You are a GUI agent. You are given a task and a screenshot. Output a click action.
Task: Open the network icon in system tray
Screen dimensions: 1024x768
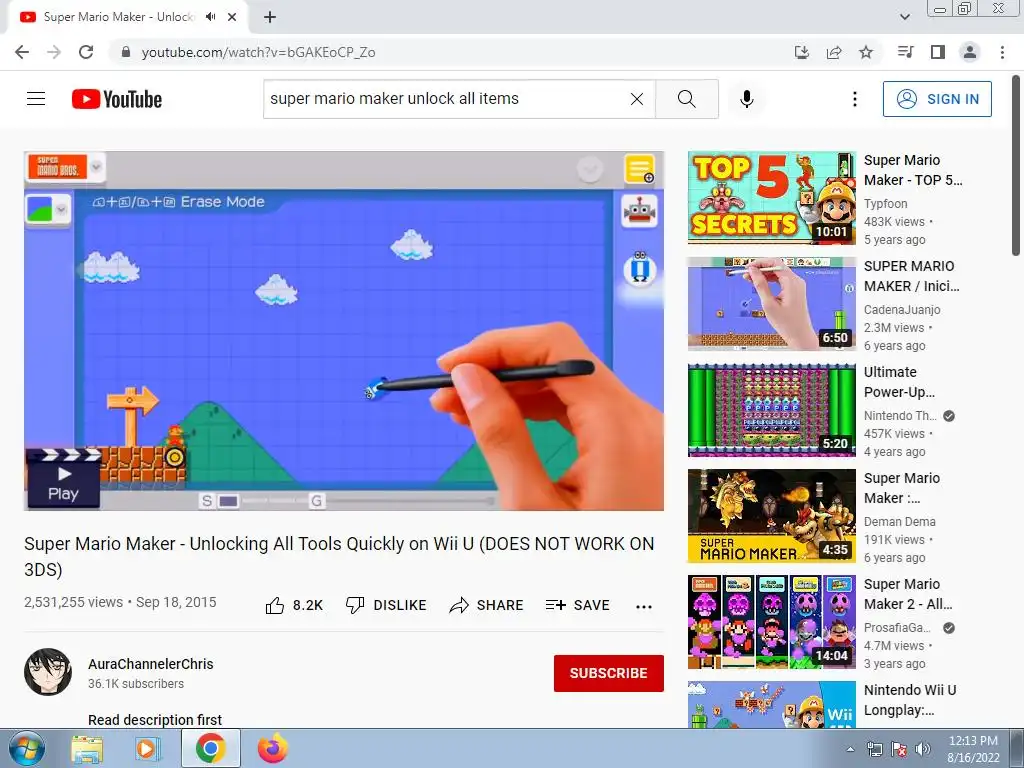pos(874,749)
